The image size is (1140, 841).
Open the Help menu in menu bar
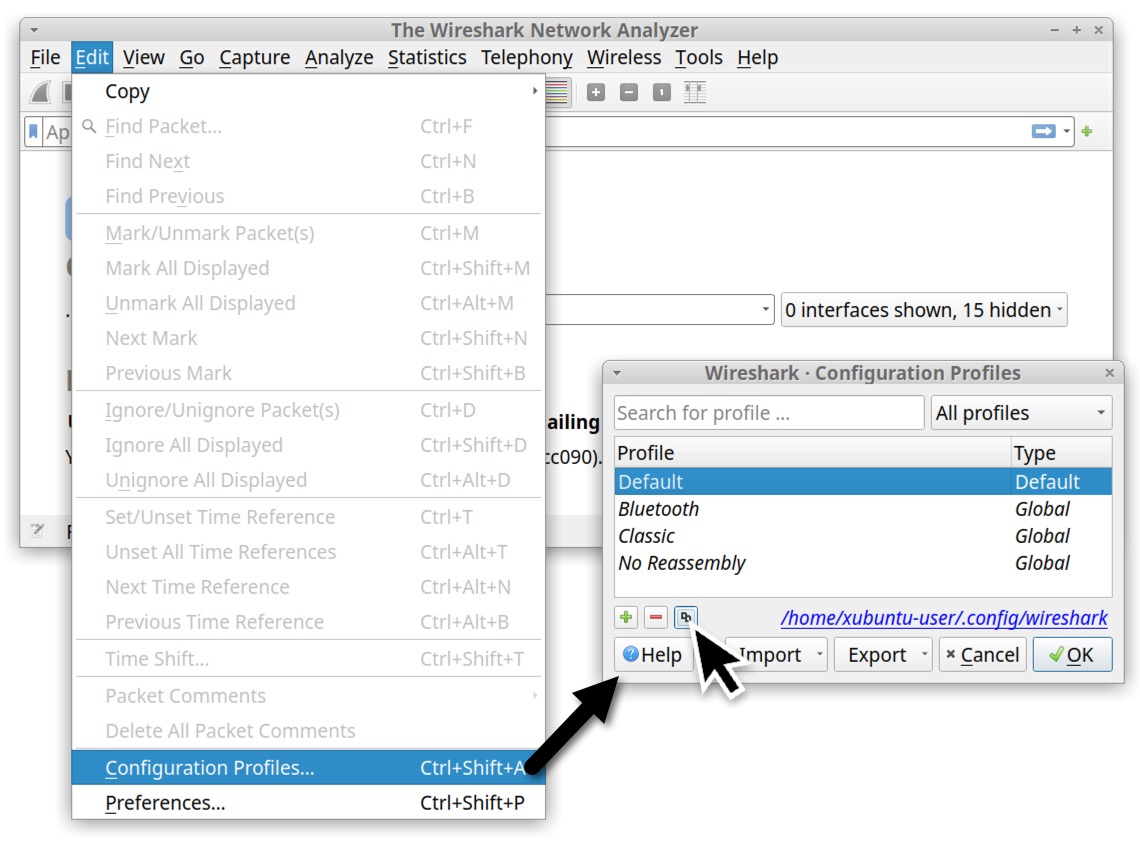(757, 57)
